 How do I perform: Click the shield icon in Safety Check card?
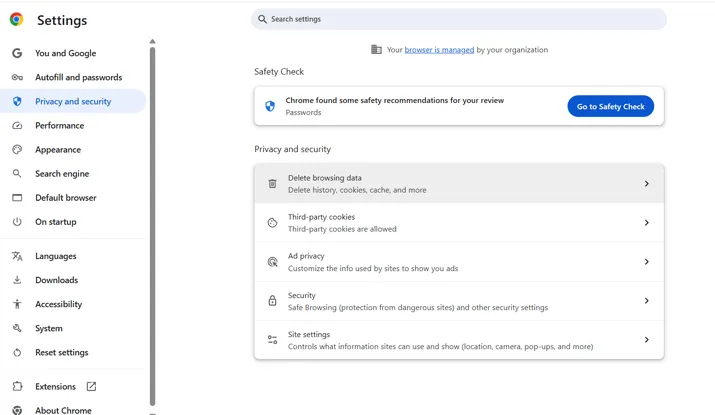270,106
